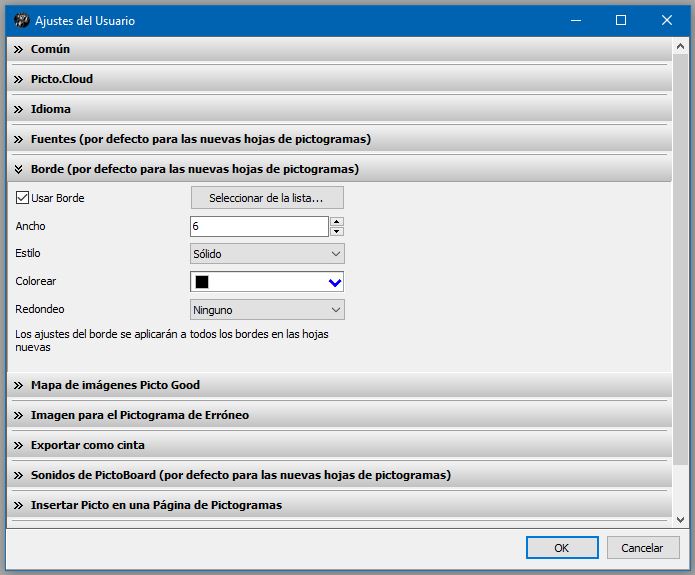The height and width of the screenshot is (575, 695).
Task: Click the app icon in title bar
Action: (x=21, y=20)
